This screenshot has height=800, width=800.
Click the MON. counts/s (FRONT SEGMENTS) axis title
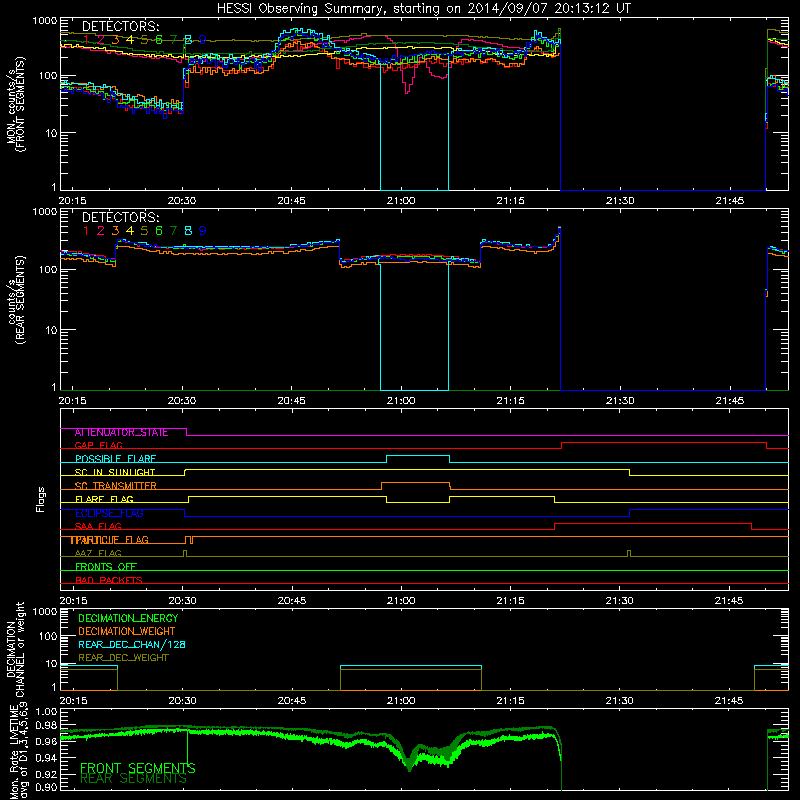15,104
